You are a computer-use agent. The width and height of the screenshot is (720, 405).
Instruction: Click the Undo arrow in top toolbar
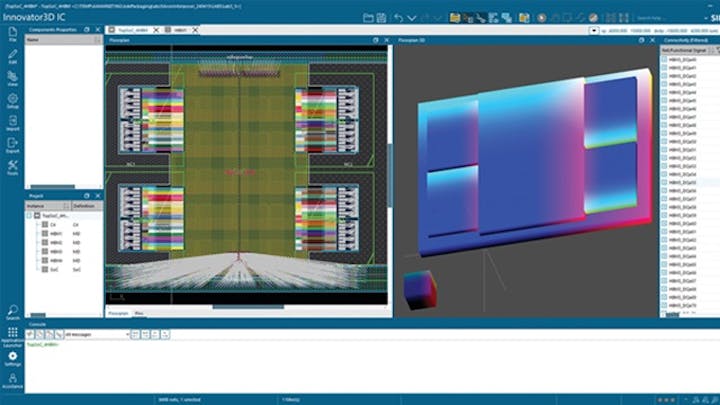coord(399,17)
